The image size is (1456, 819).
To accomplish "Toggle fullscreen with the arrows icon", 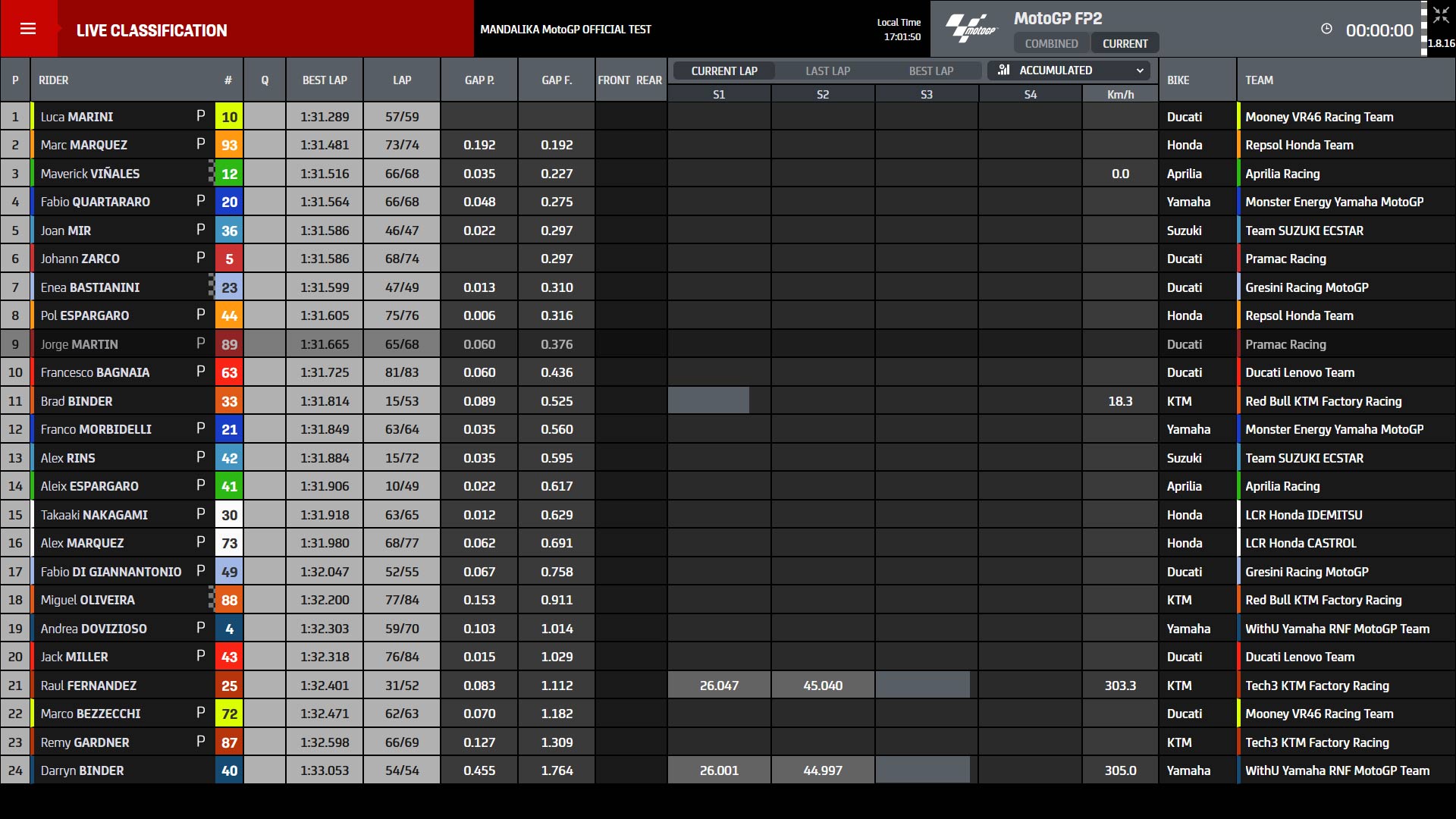I will [1441, 15].
